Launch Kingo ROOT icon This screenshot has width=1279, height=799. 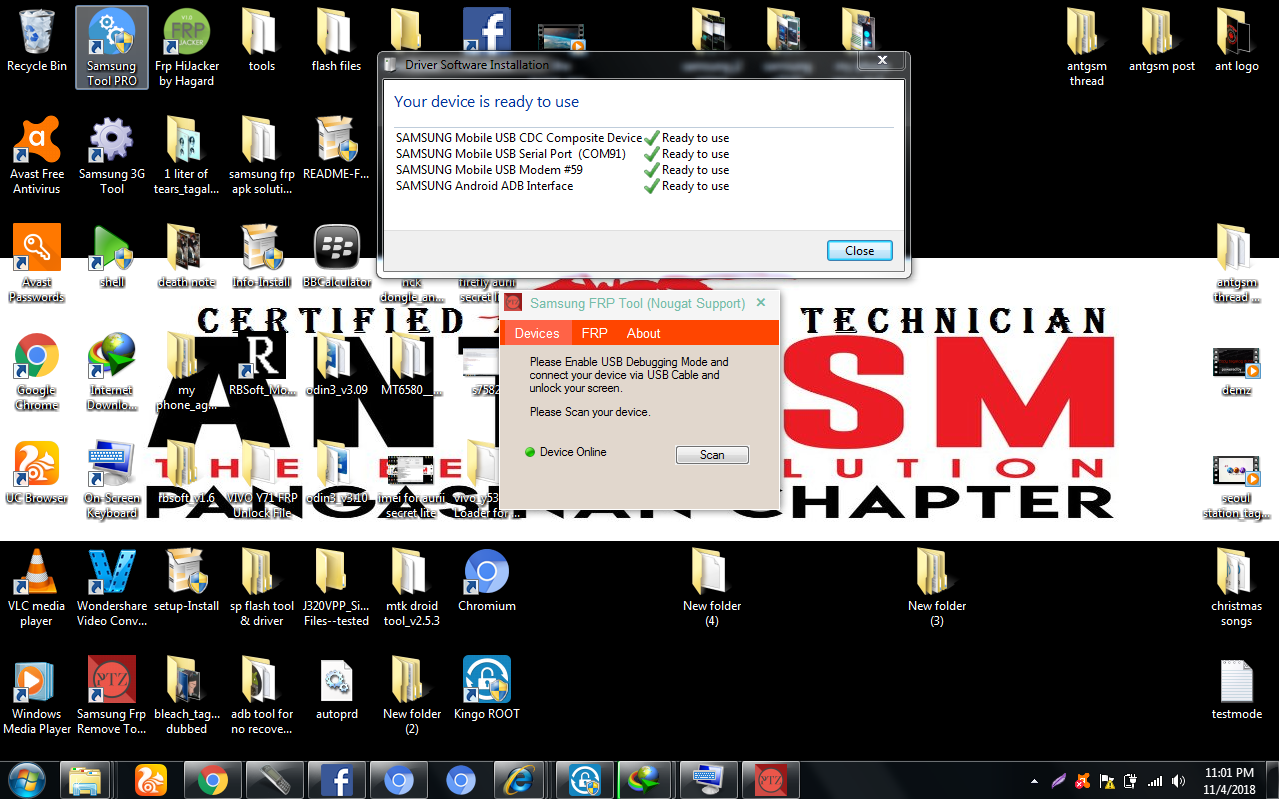(487, 689)
